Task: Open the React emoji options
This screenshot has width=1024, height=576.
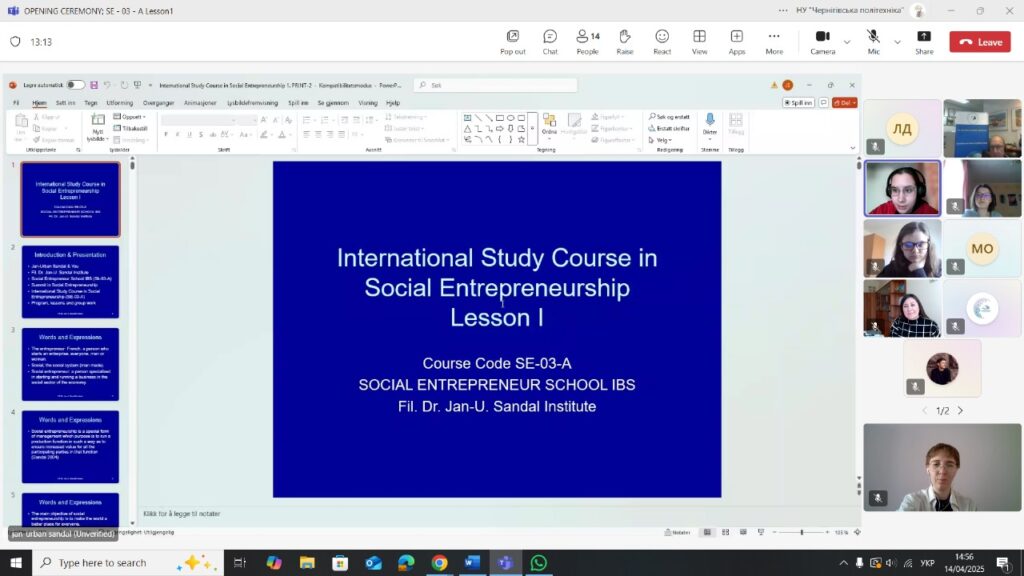Action: (662, 42)
